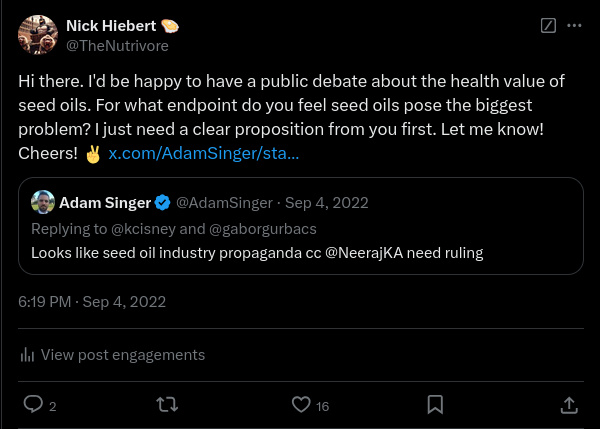Click the Adam Singer name in quote
This screenshot has height=429, width=600.
coord(104,203)
